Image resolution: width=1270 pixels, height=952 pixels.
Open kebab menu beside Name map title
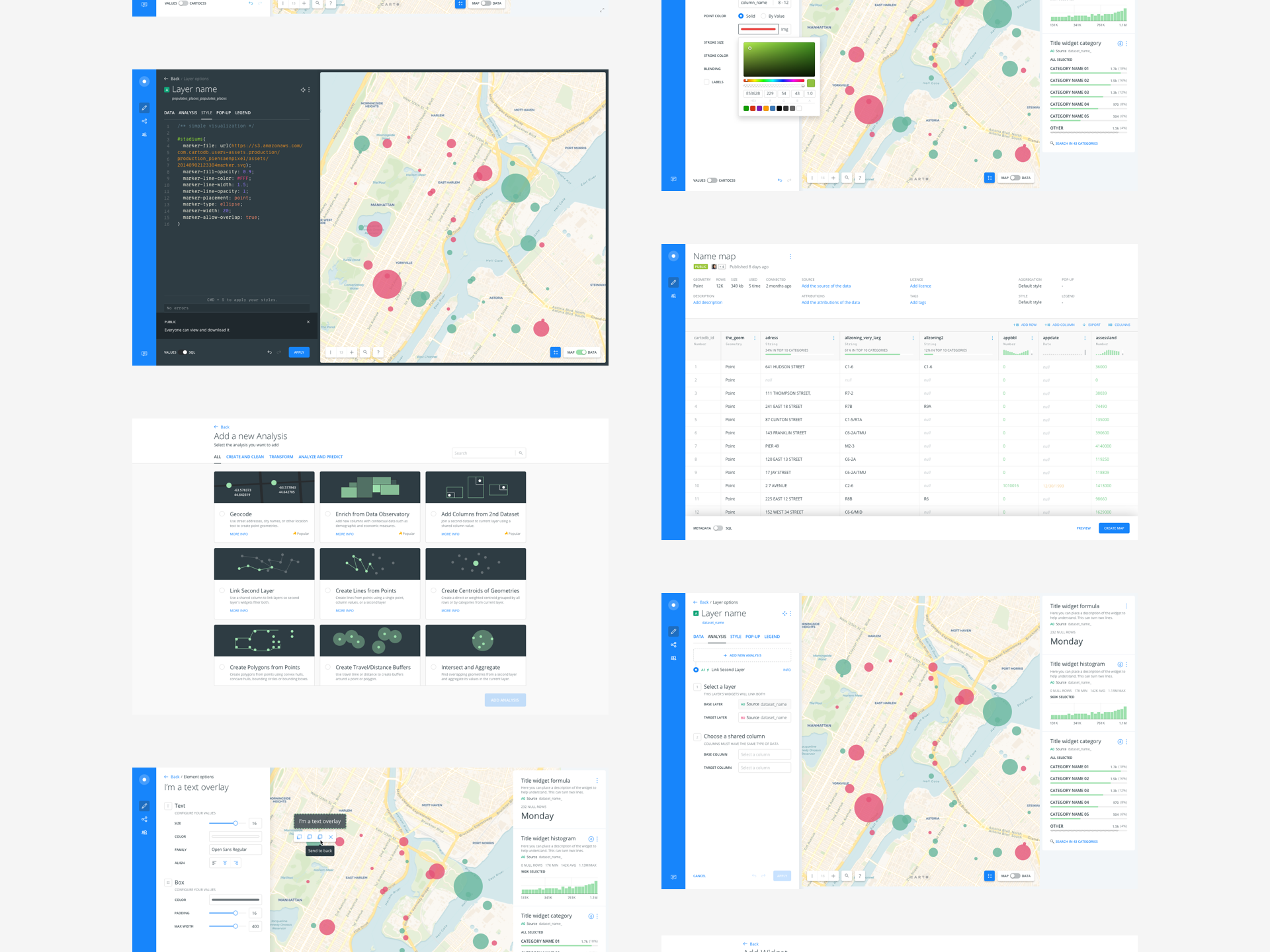pos(790,257)
